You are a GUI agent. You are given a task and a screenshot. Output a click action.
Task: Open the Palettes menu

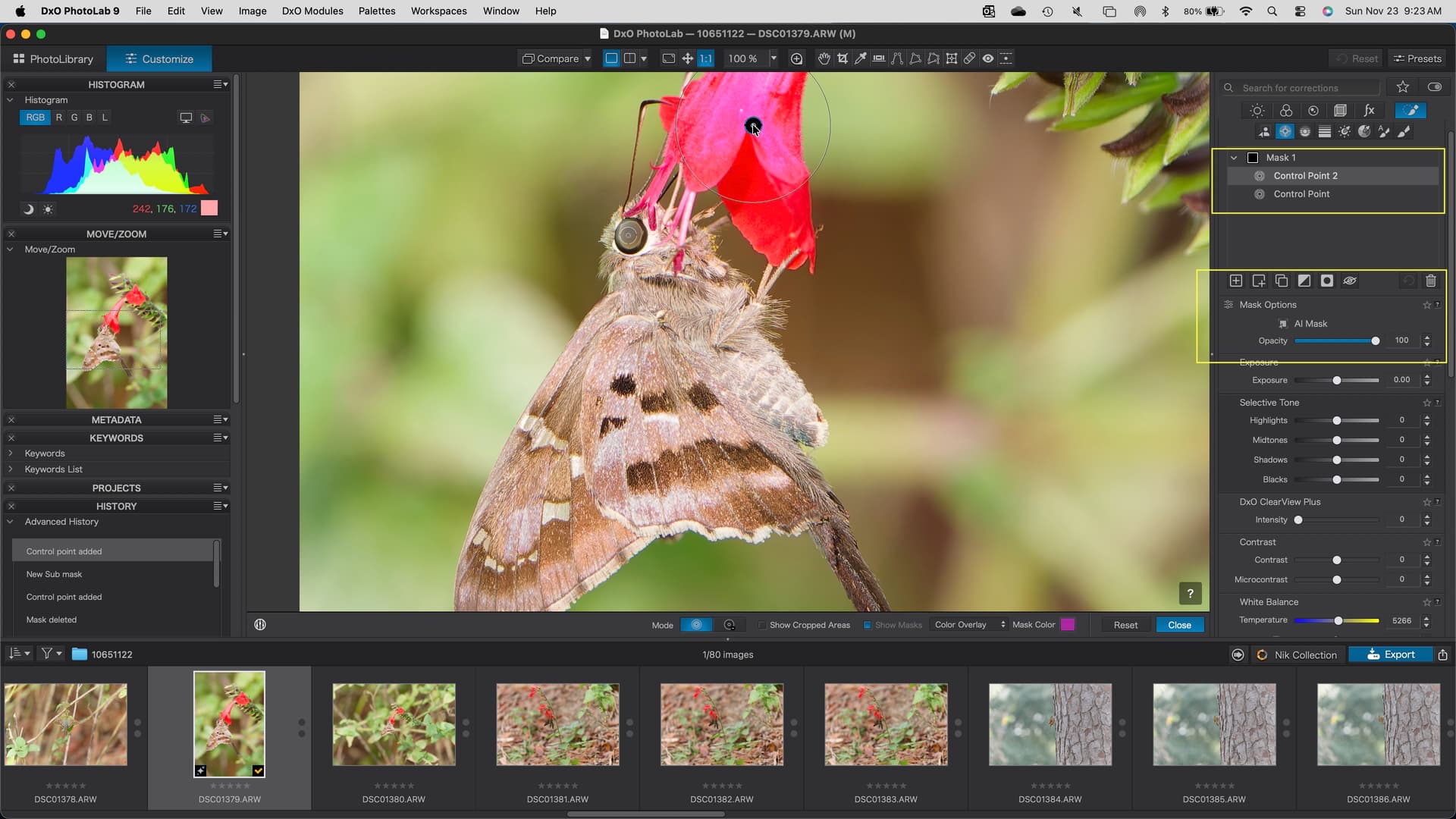point(376,11)
